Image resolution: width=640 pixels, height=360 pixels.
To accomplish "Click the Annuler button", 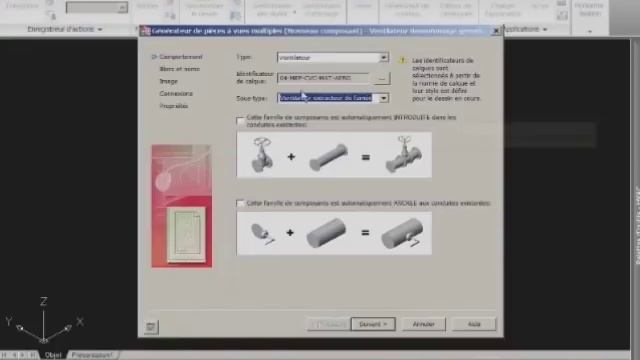I will tap(423, 324).
